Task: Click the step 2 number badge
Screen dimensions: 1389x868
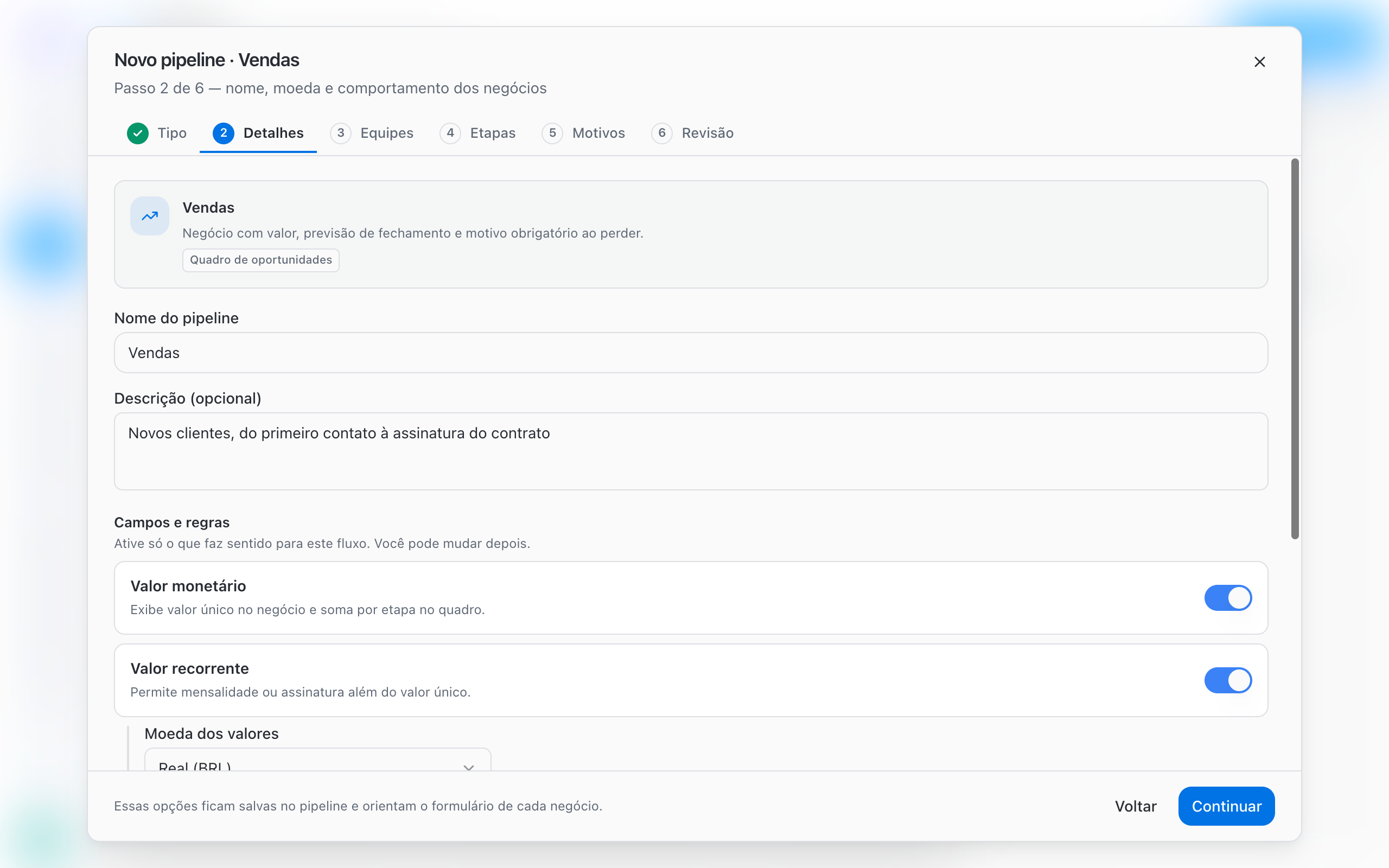Action: (224, 133)
